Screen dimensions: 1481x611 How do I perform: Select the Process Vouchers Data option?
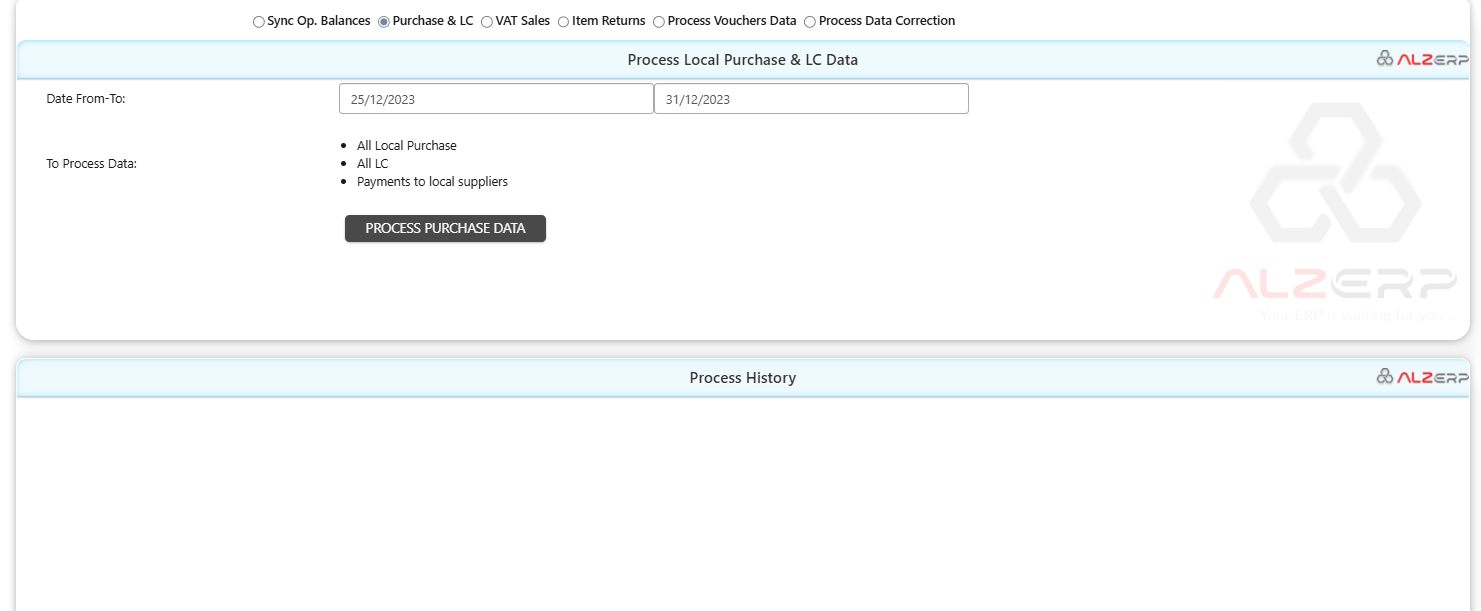(x=658, y=21)
